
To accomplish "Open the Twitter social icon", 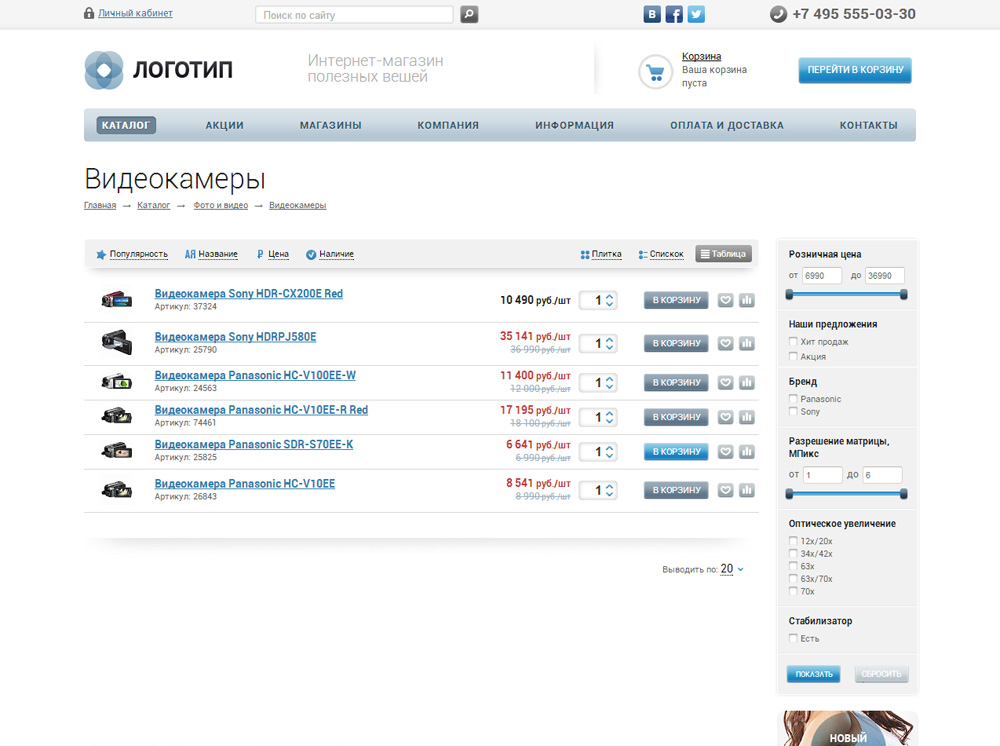I will click(x=696, y=14).
